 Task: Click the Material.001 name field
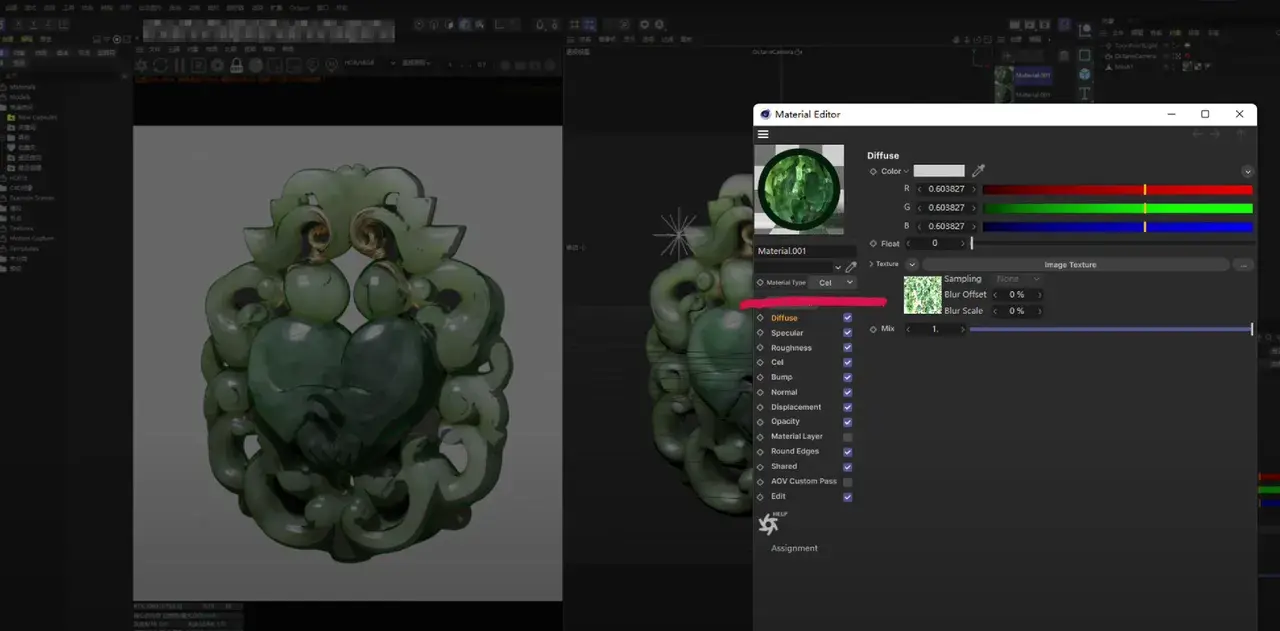tap(806, 250)
